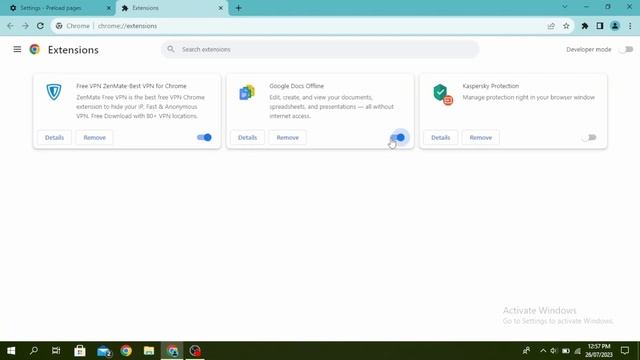Open battery status in system tray
Image resolution: width=640 pixels, height=360 pixels.
coord(566,351)
